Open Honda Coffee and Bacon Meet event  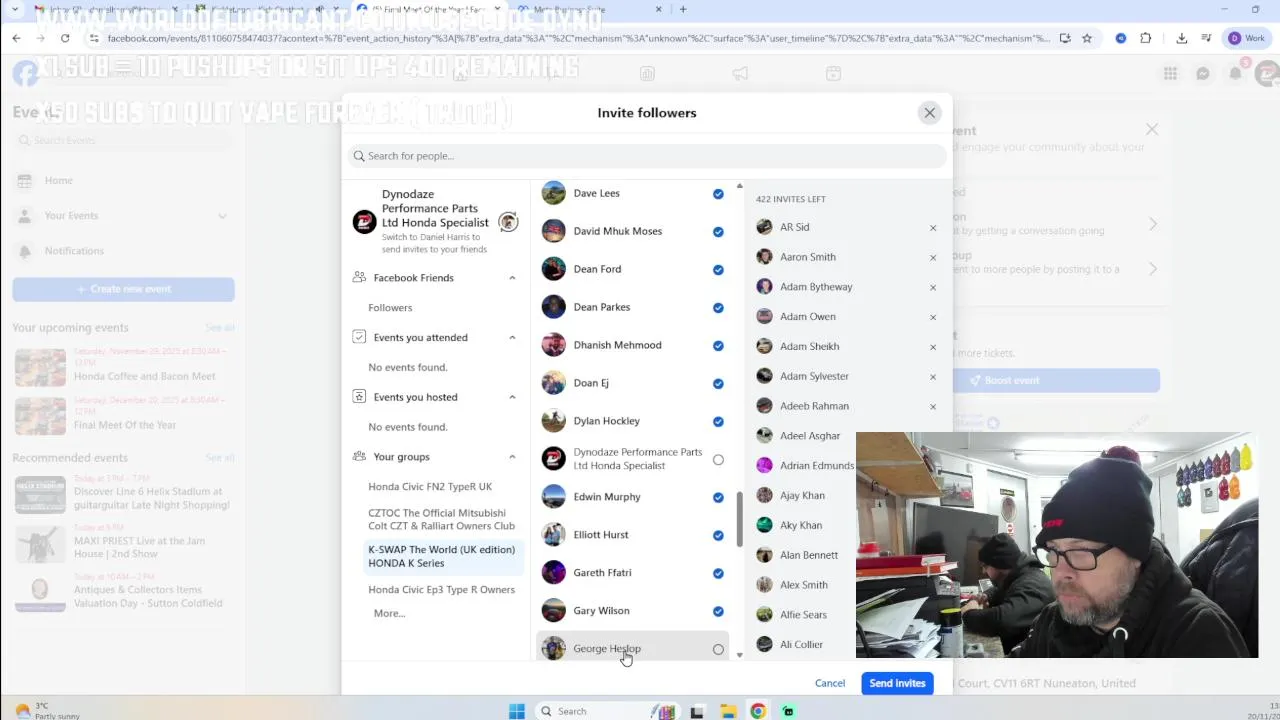coord(123,367)
